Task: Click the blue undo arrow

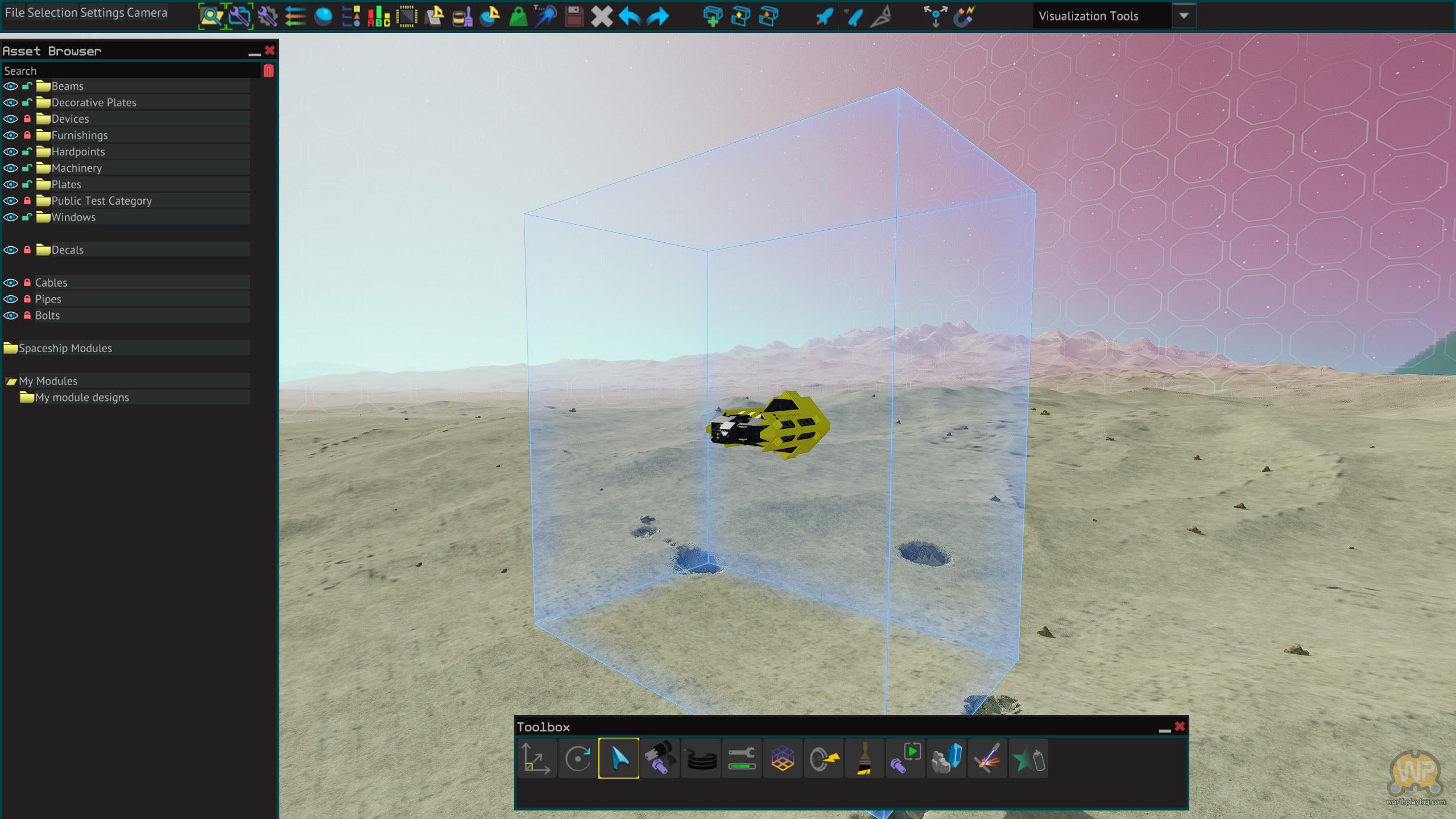Action: pyautogui.click(x=630, y=16)
